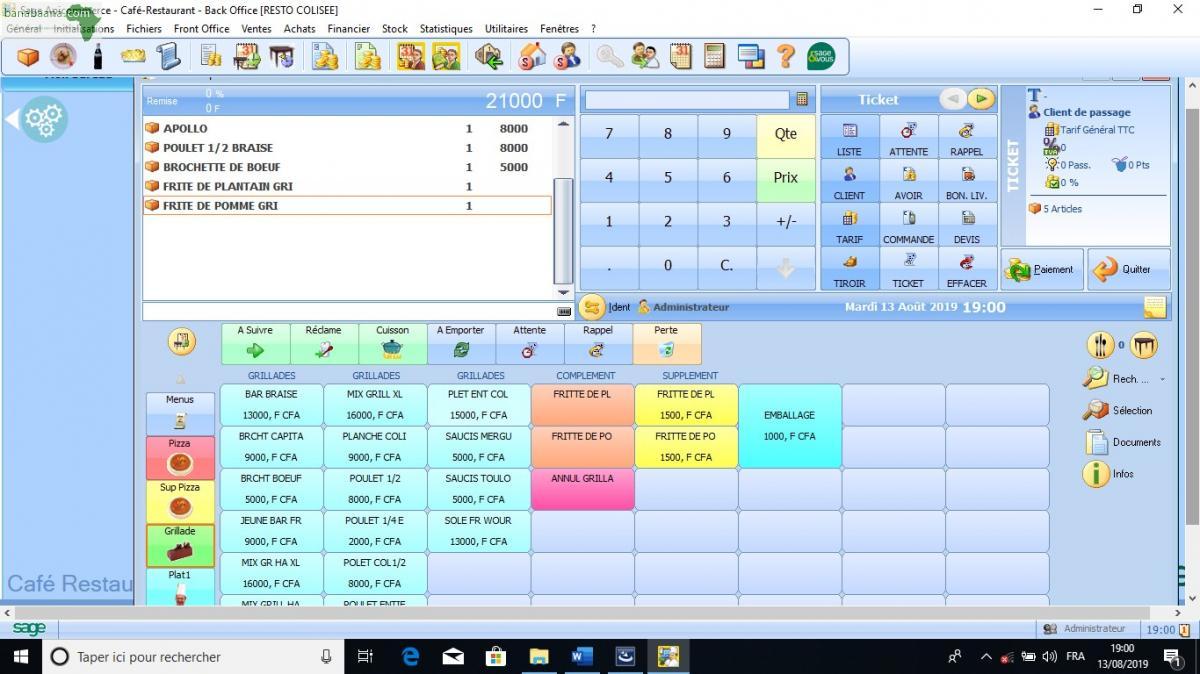
Task: Open the Ventes menu
Action: coord(256,29)
